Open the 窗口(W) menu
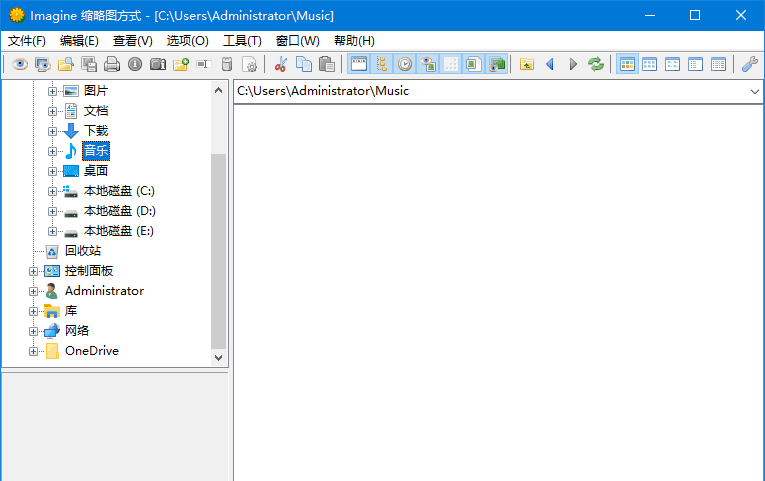This screenshot has width=765, height=481. tap(298, 40)
